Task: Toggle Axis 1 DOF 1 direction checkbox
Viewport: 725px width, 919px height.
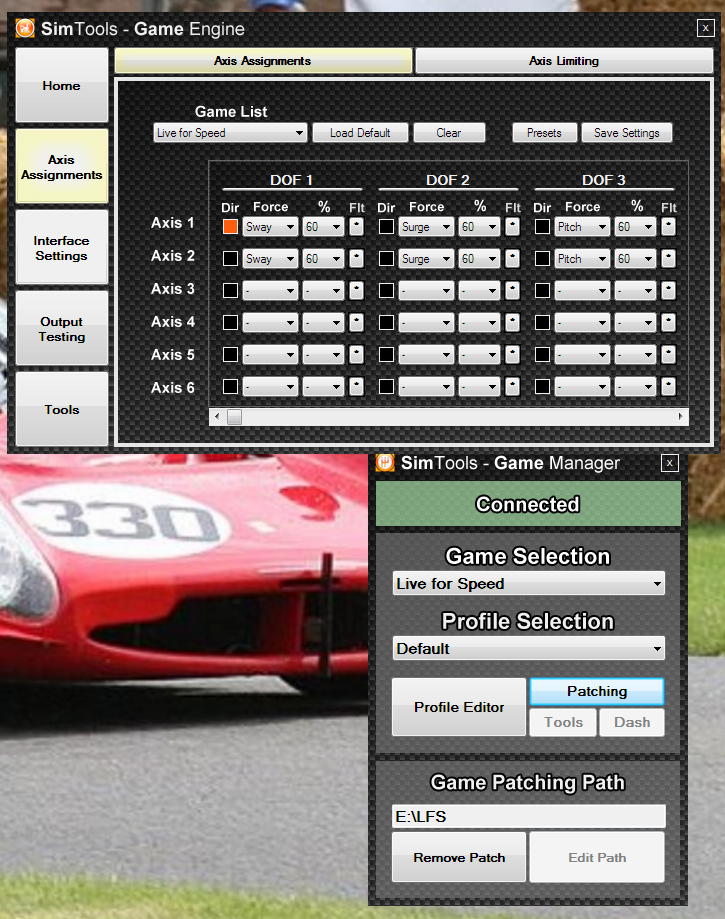Action: tap(230, 227)
